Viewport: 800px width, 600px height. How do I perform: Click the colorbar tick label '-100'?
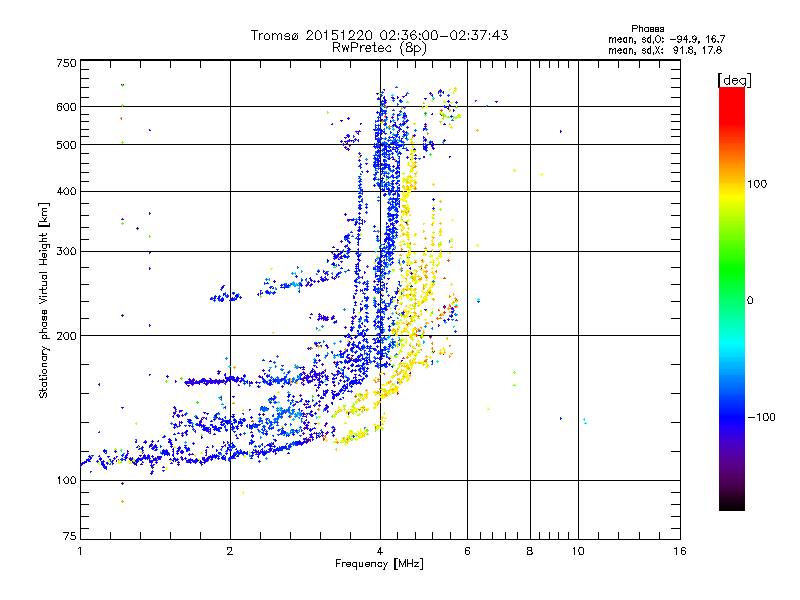pyautogui.click(x=762, y=417)
